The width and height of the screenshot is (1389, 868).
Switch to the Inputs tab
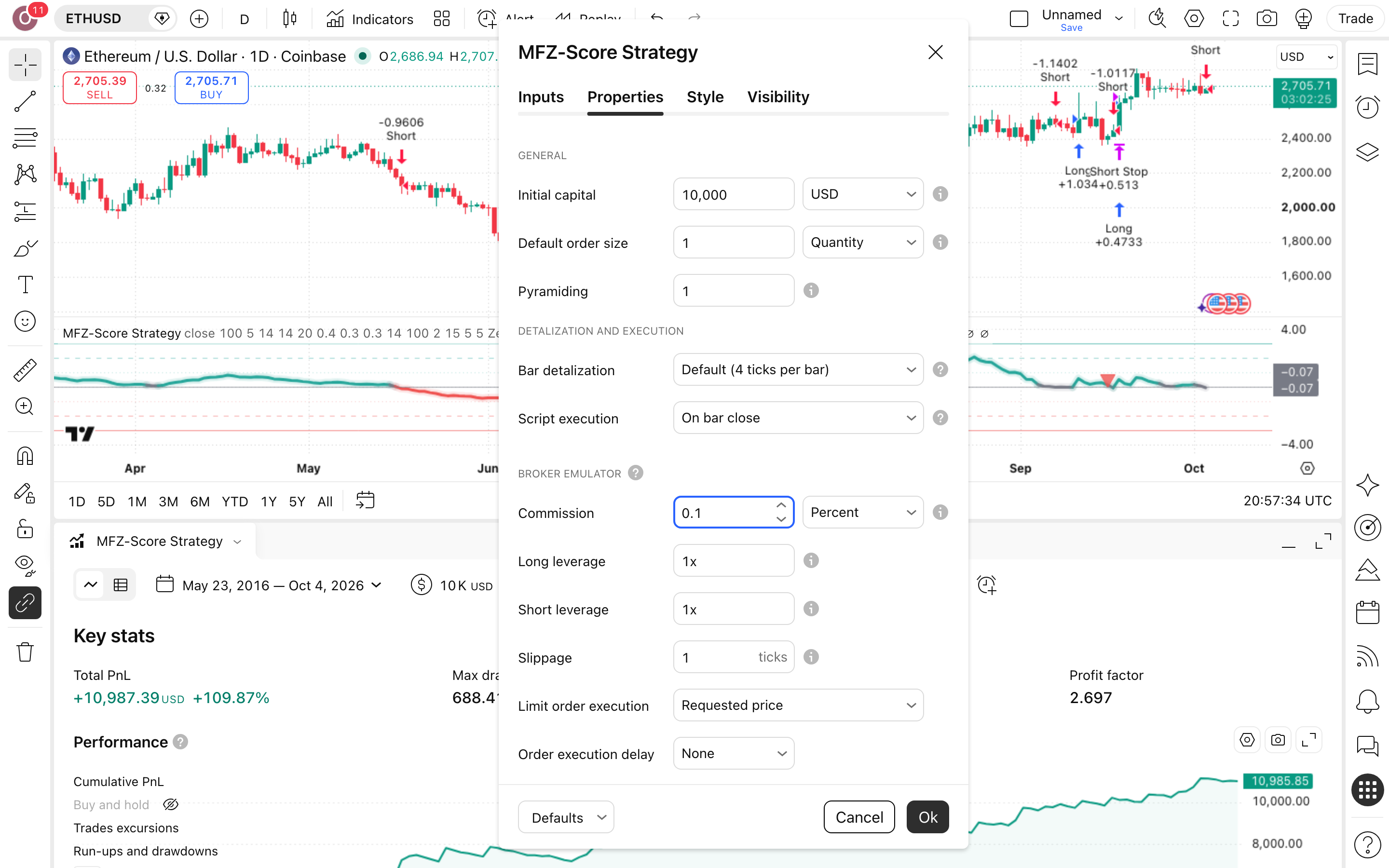click(541, 97)
